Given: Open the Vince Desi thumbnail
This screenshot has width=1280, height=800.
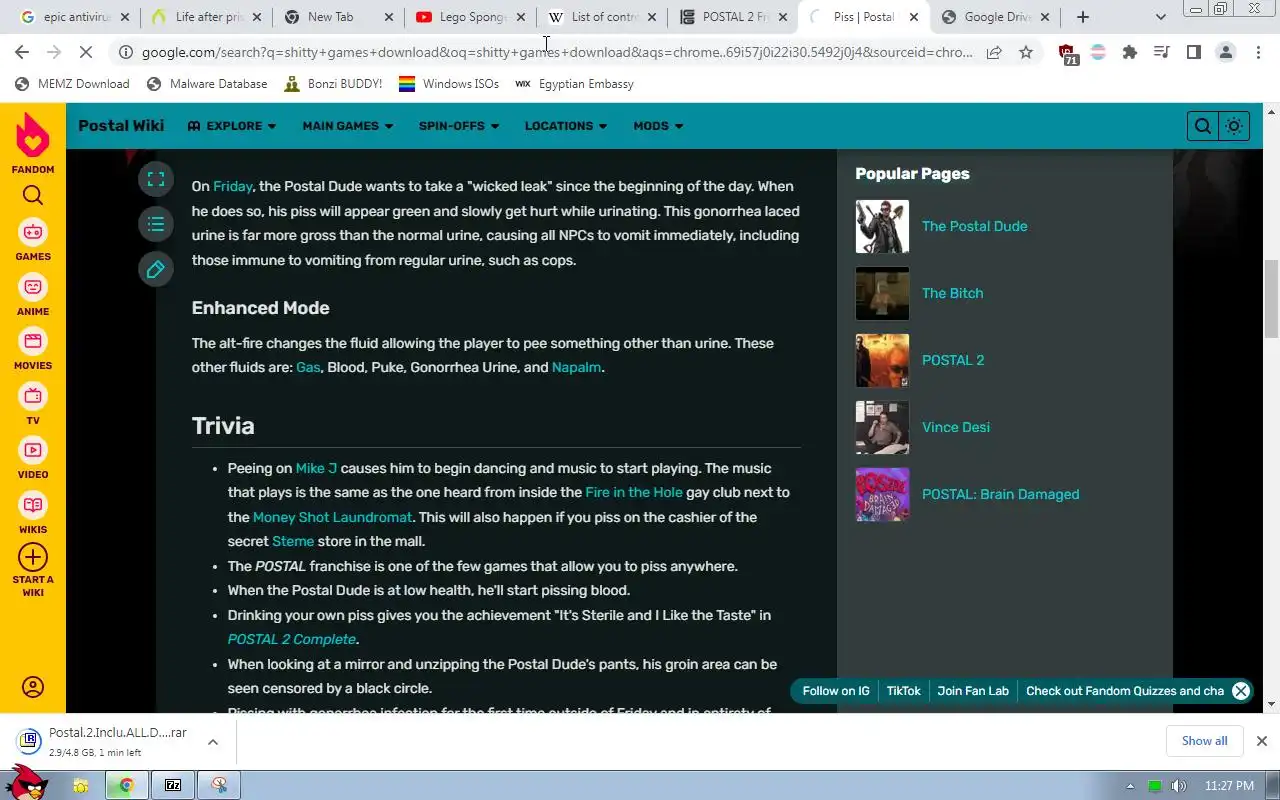Looking at the screenshot, I should 882,427.
